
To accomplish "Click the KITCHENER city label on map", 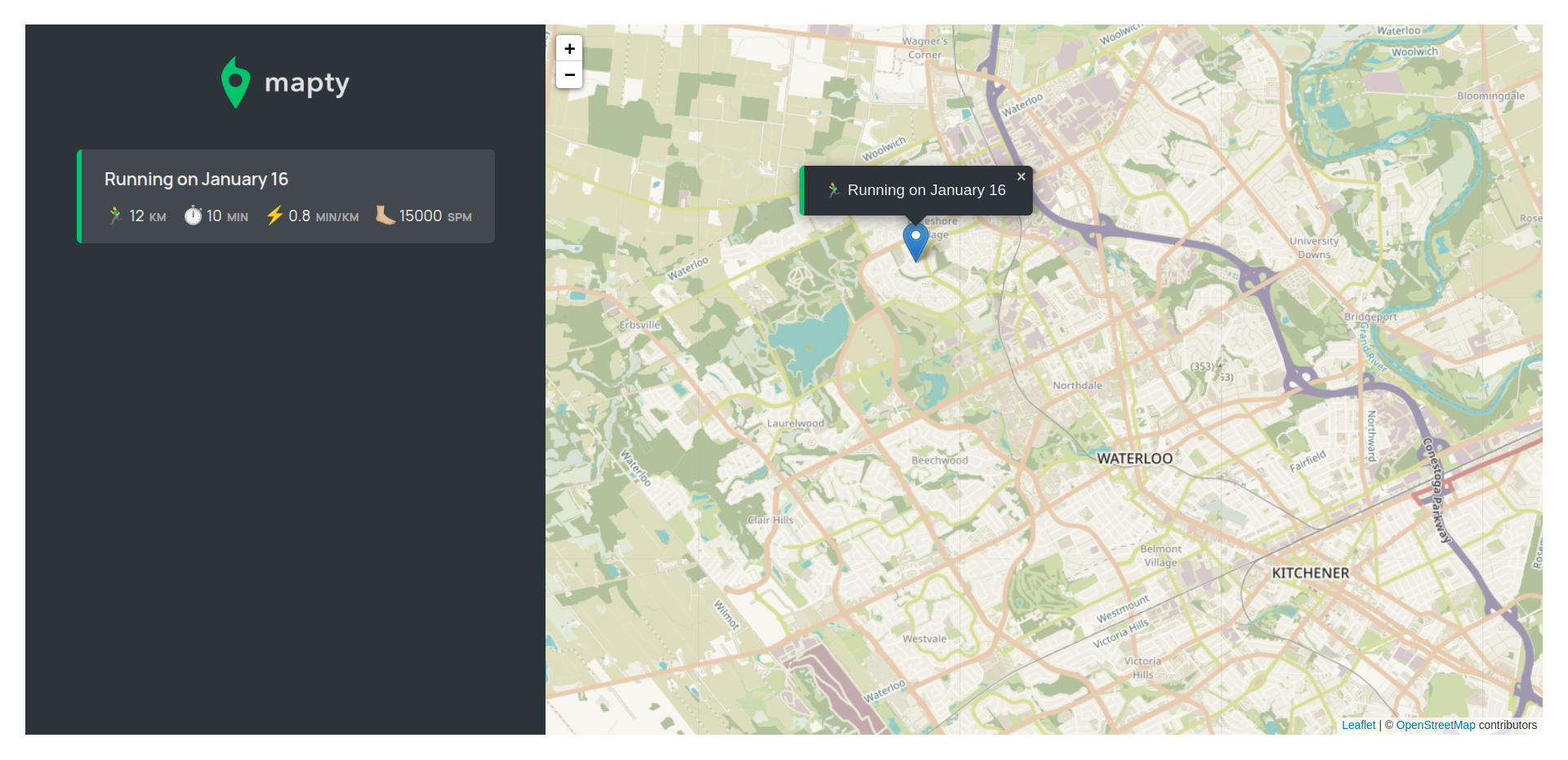I will coord(1310,573).
